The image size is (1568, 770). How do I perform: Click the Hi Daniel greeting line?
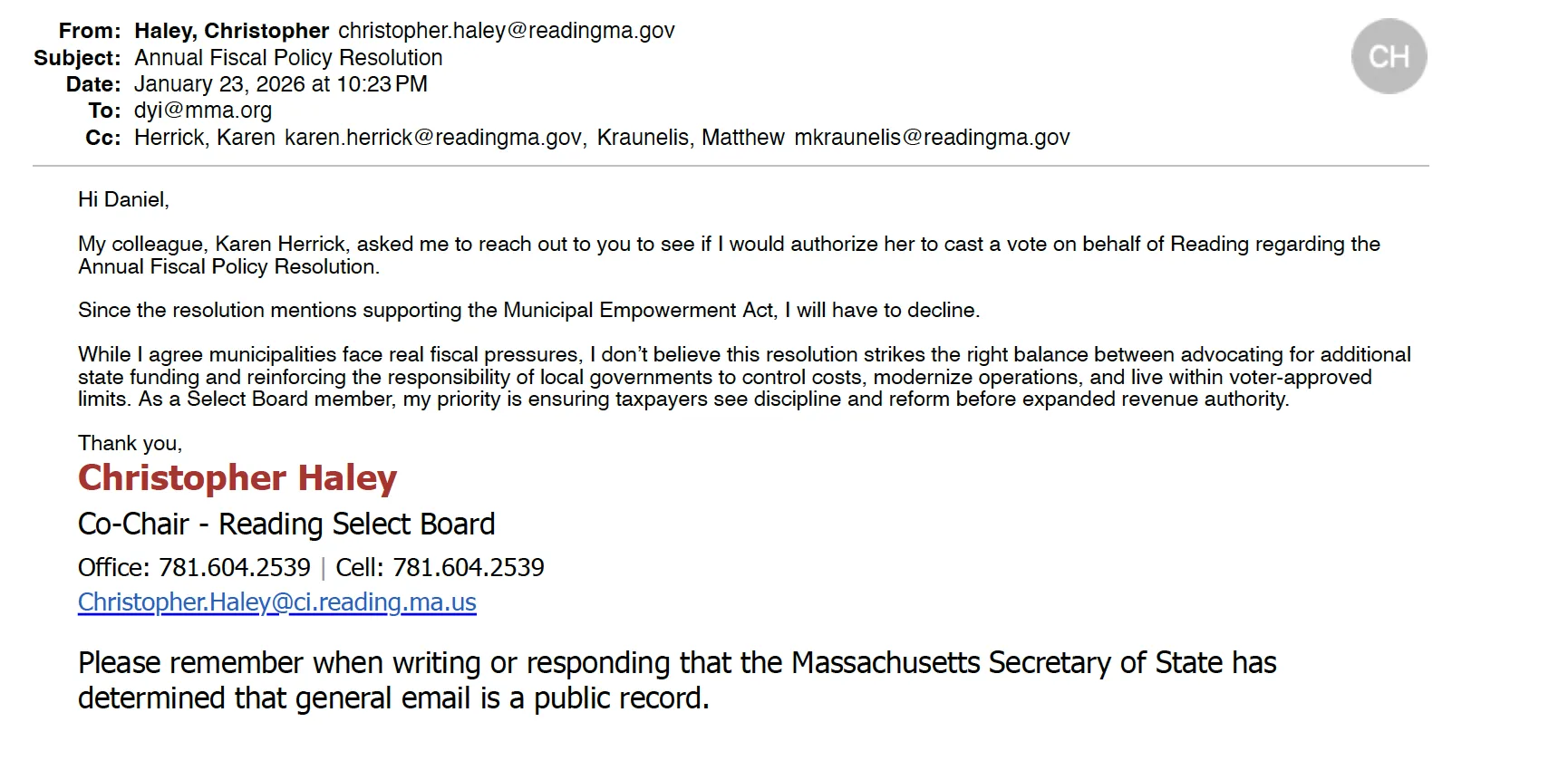click(x=123, y=200)
